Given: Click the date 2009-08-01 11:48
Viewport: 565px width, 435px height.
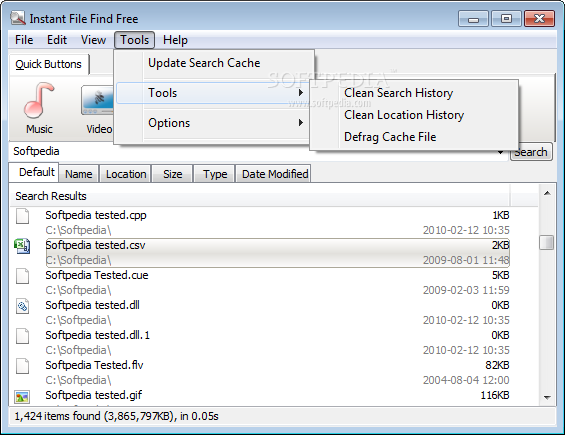Looking at the screenshot, I should pyautogui.click(x=466, y=260).
